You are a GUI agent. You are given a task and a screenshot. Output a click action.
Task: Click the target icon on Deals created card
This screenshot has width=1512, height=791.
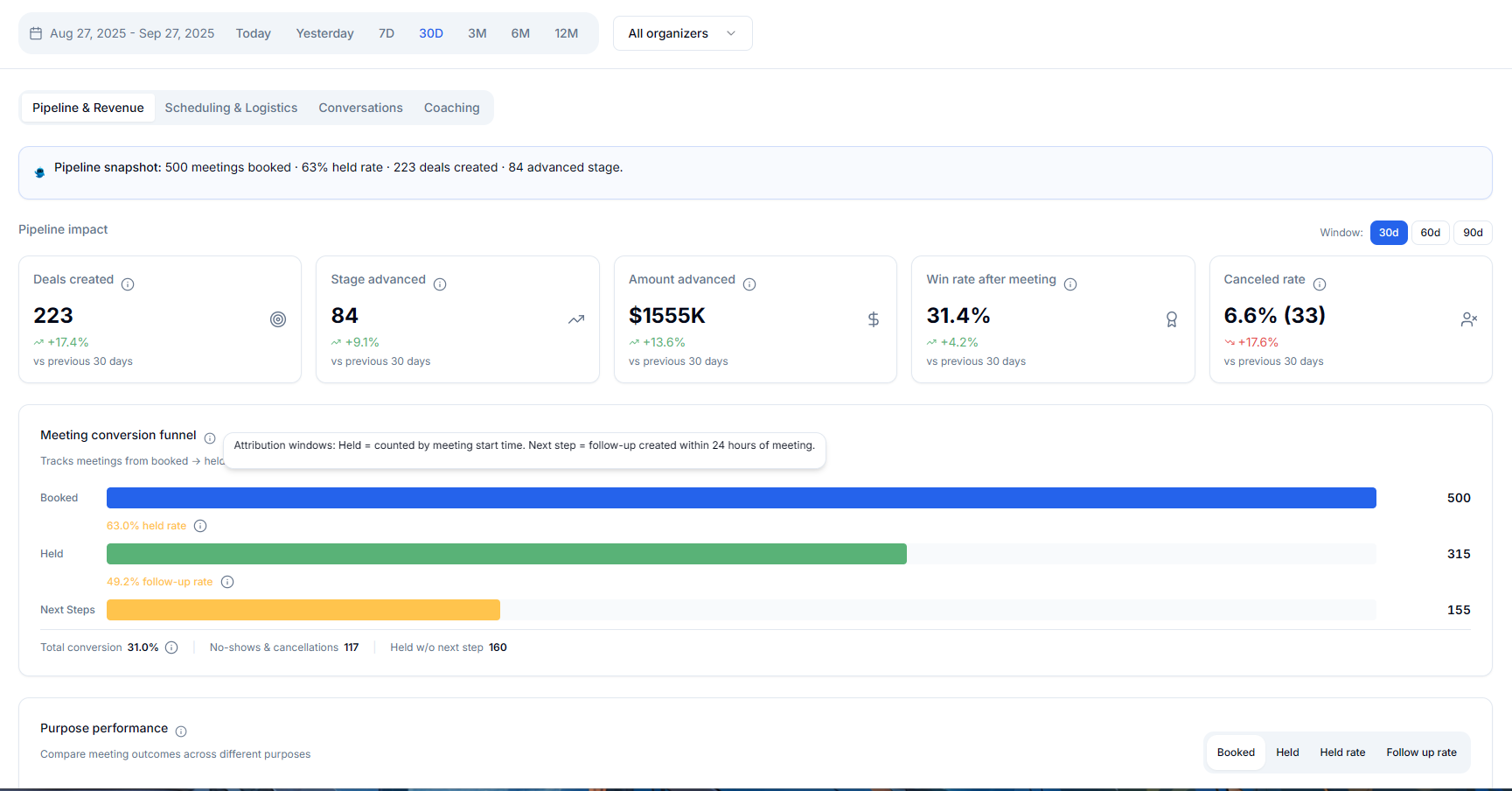coord(278,319)
